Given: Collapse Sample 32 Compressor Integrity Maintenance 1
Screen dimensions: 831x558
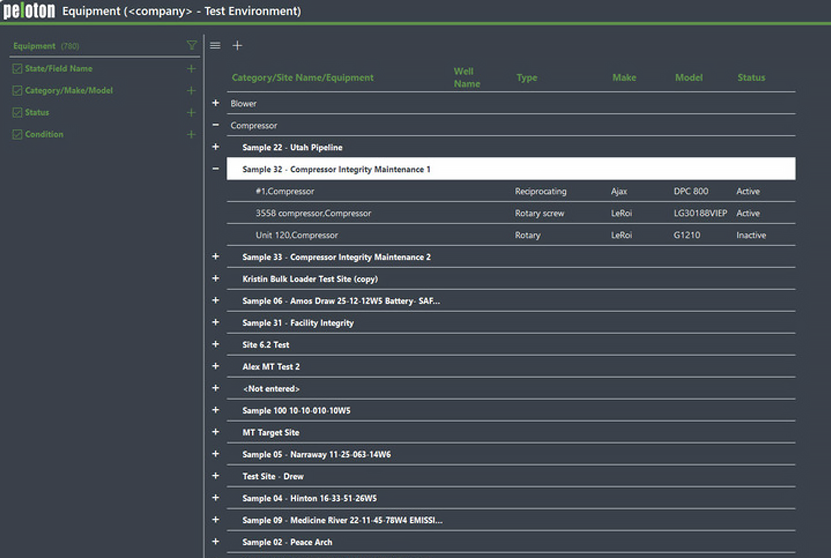Looking at the screenshot, I should (216, 169).
